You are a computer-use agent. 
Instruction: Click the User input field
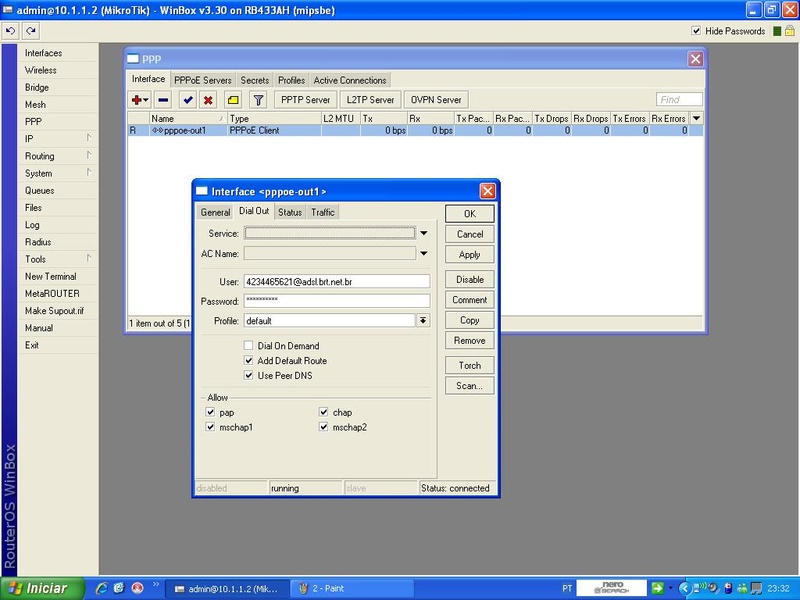tap(337, 281)
